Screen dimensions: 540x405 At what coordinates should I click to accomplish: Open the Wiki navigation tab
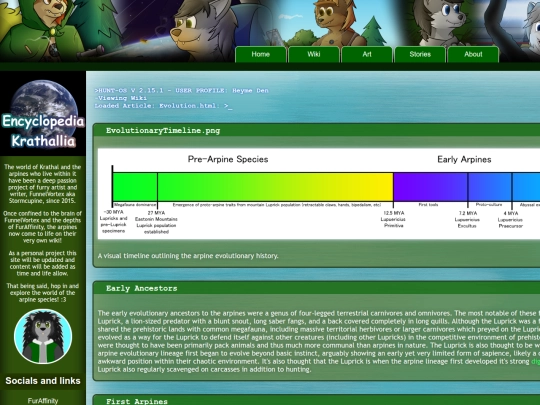pos(314,54)
